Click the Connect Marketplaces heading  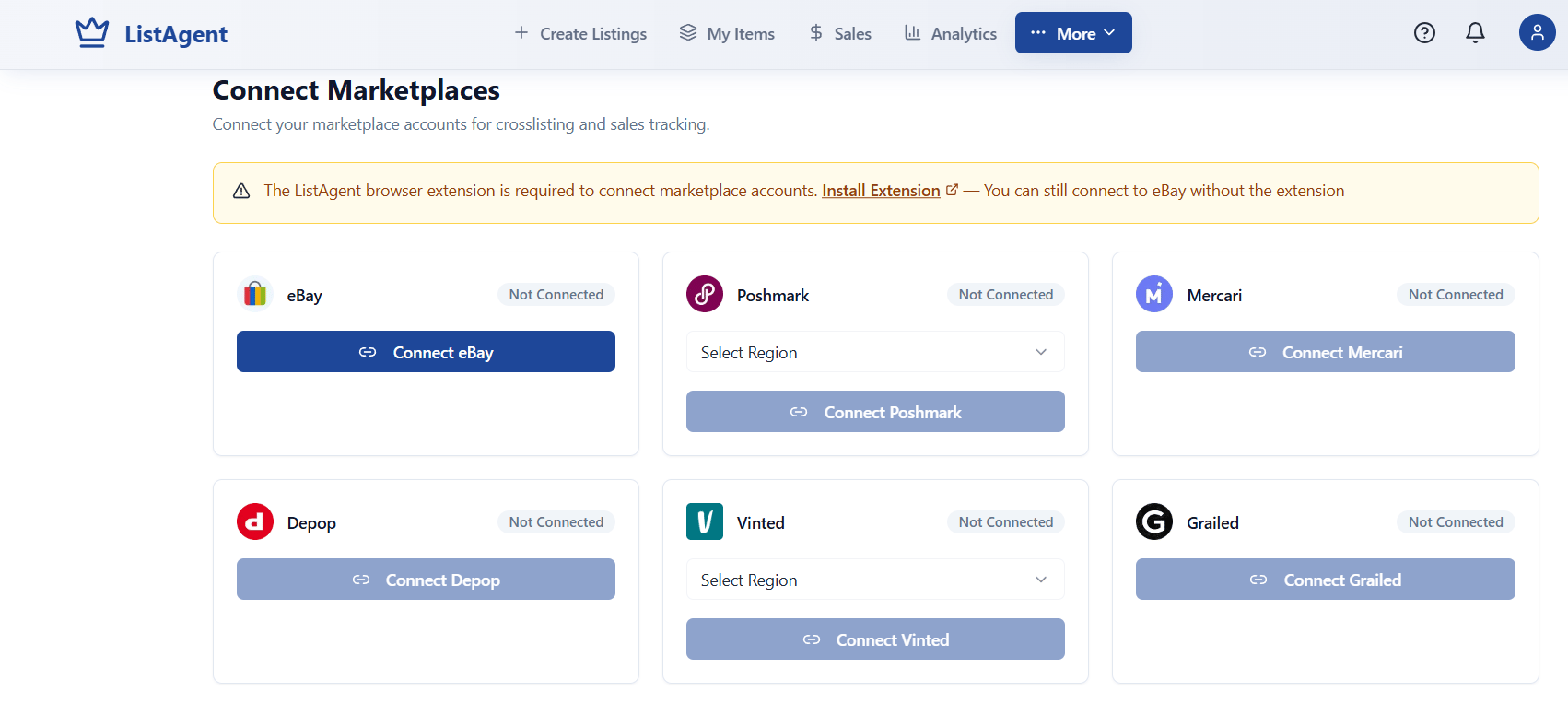point(356,90)
